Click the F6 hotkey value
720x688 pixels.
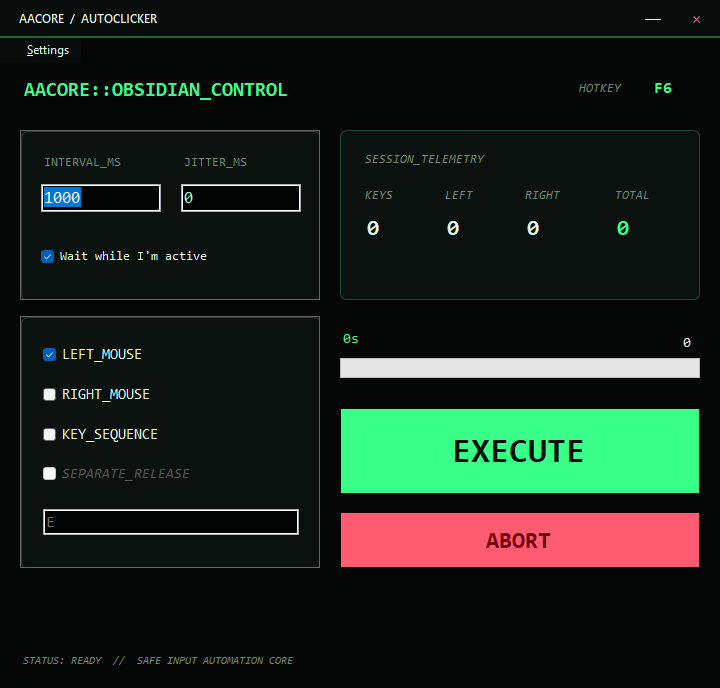tap(663, 88)
